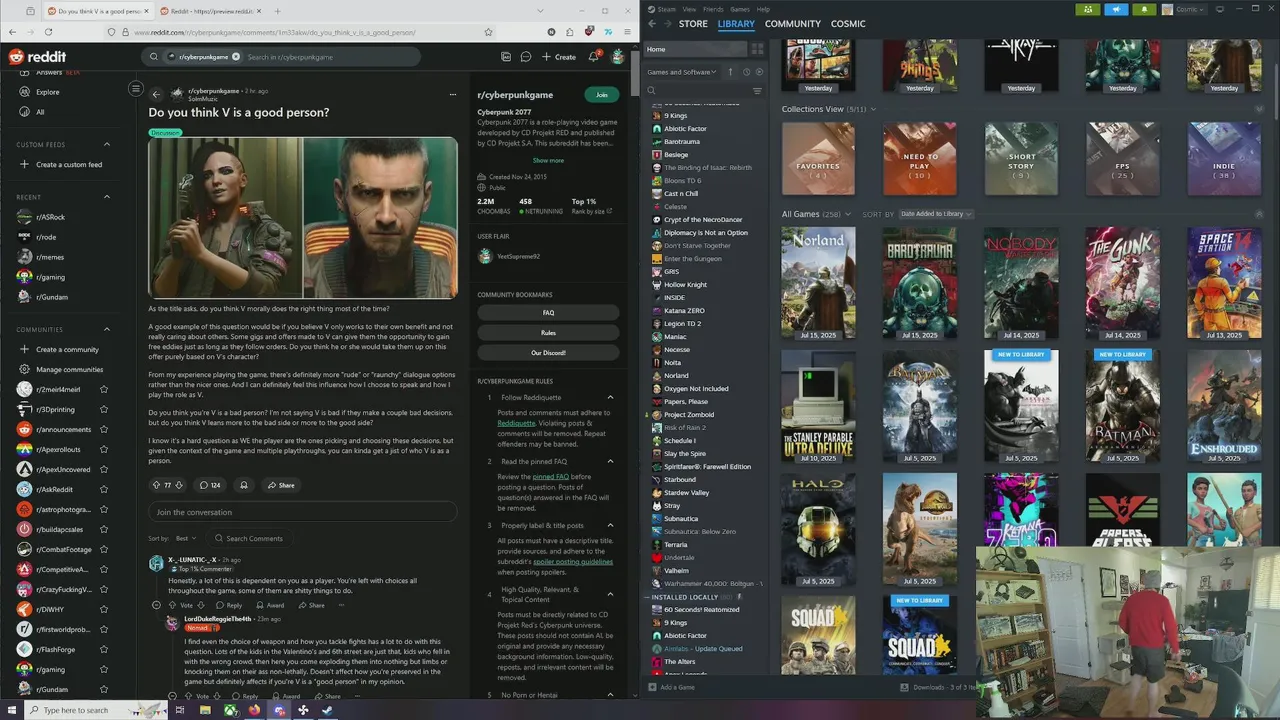Screen dimensions: 1280x720
Task: Downvote the post showing 77 points
Action: (x=179, y=485)
